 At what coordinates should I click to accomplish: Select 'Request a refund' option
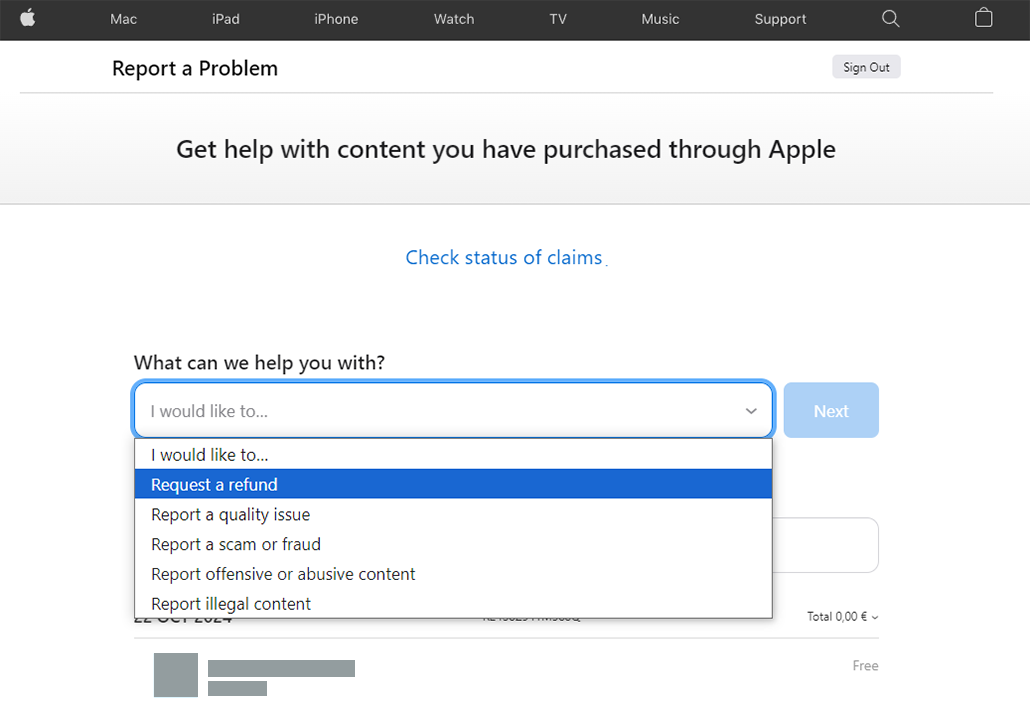(x=453, y=485)
